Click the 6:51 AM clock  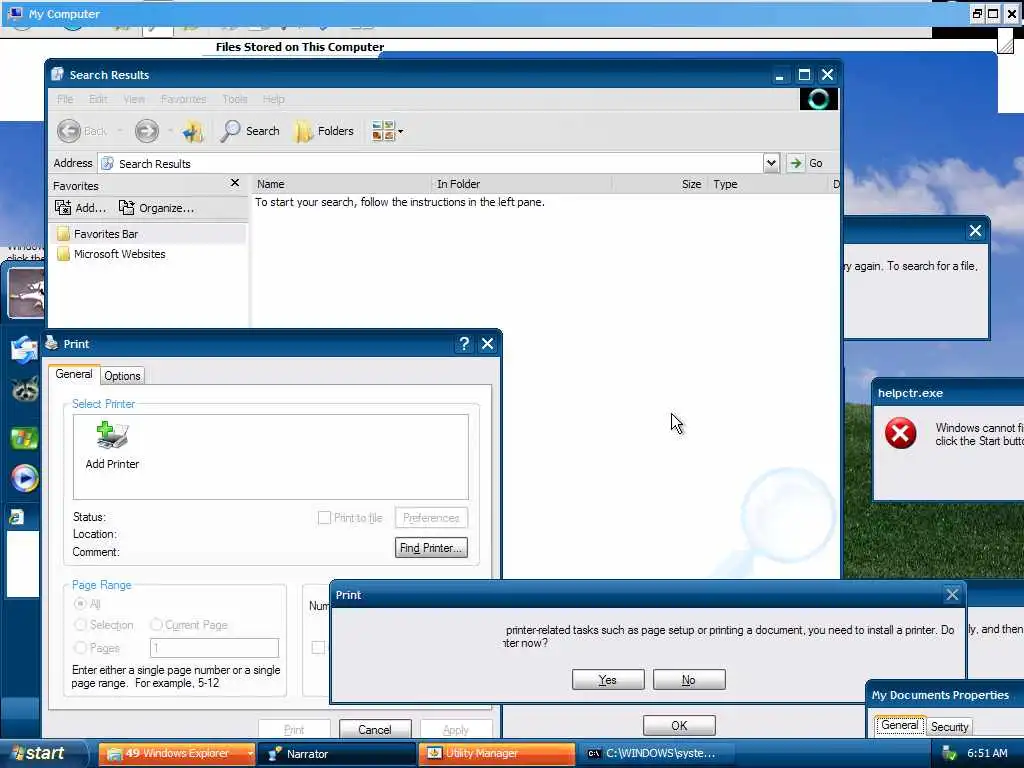(987, 753)
